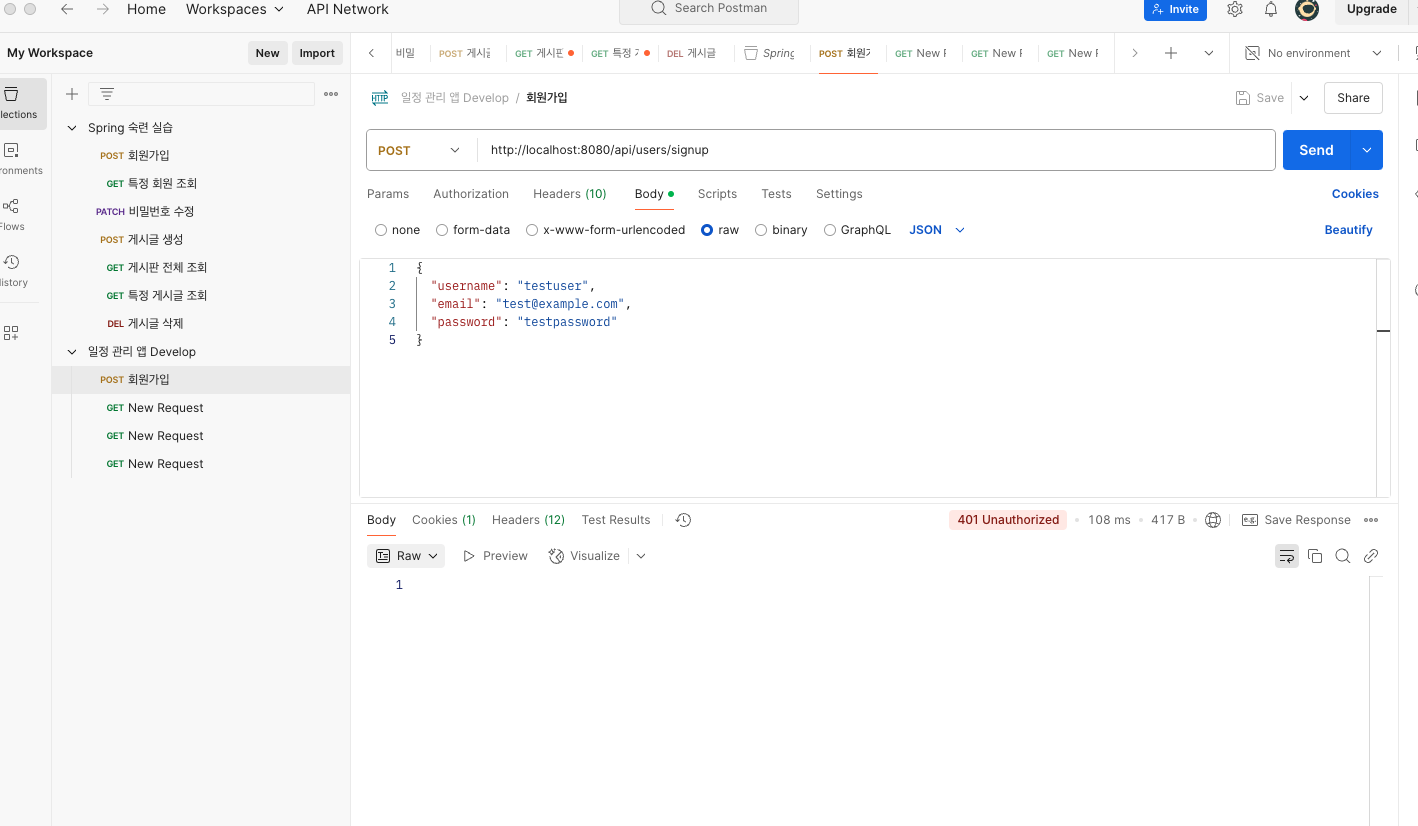Switch to the Authorization tab
1418x826 pixels.
click(x=471, y=194)
